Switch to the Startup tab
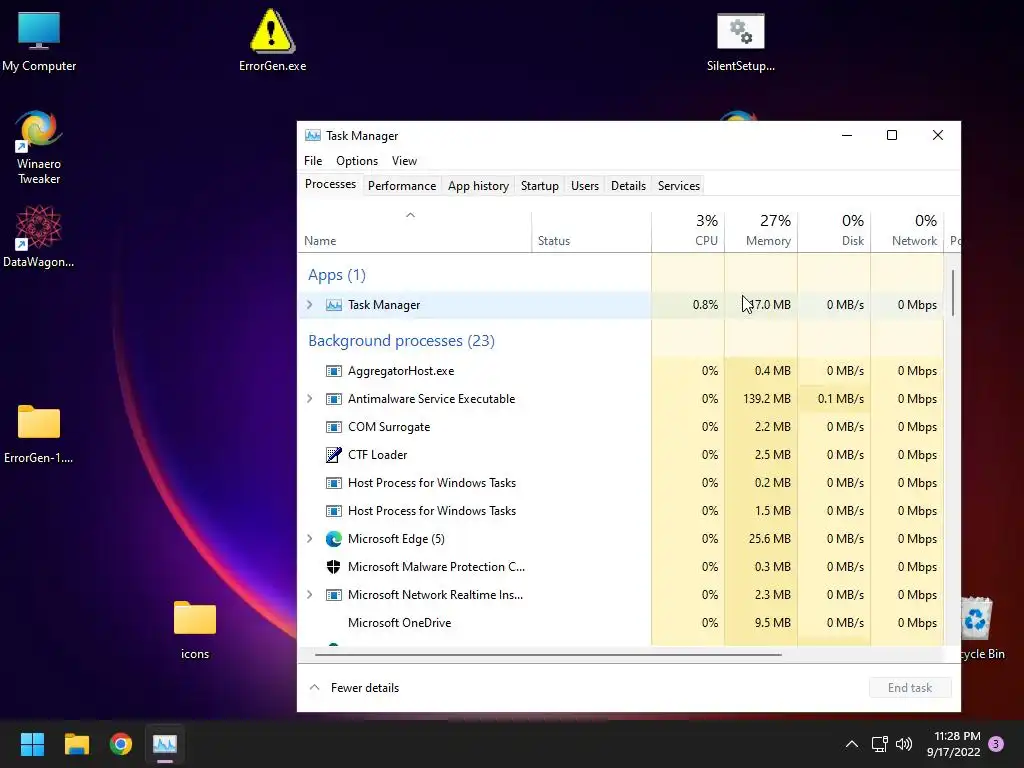 tap(539, 186)
